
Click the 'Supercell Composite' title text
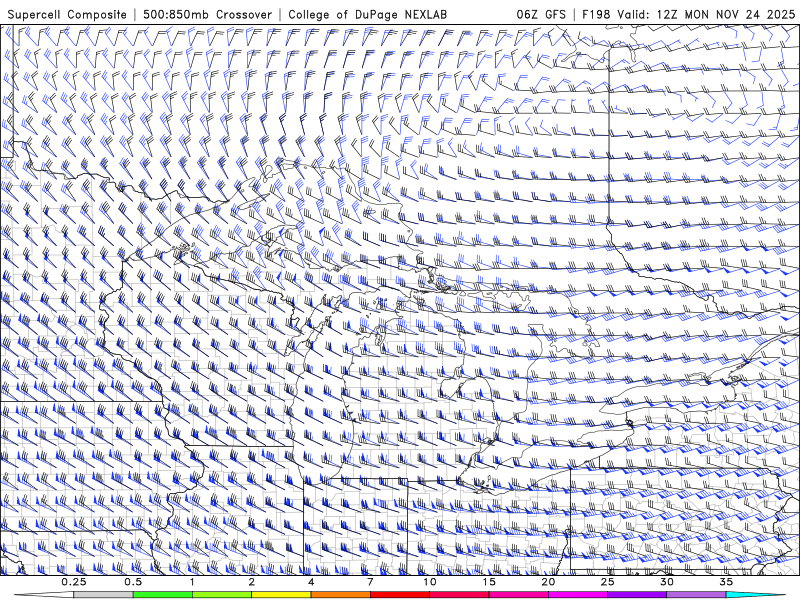pyautogui.click(x=67, y=14)
